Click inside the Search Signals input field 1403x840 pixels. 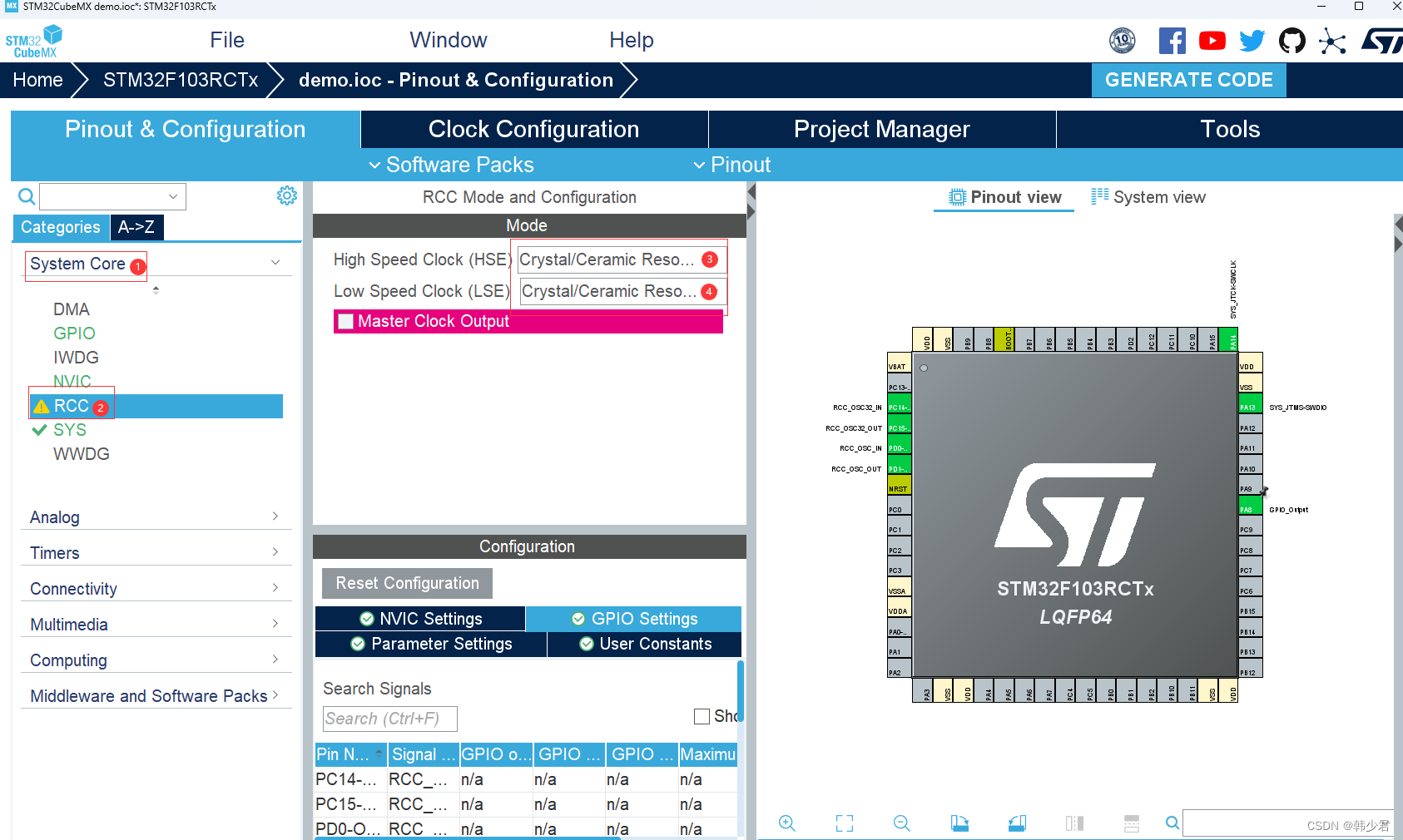pos(389,718)
